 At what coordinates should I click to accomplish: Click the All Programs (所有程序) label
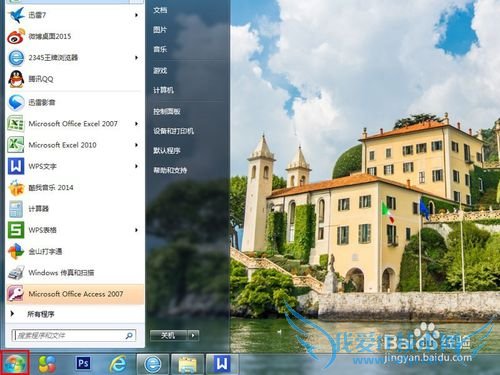pyautogui.click(x=41, y=314)
